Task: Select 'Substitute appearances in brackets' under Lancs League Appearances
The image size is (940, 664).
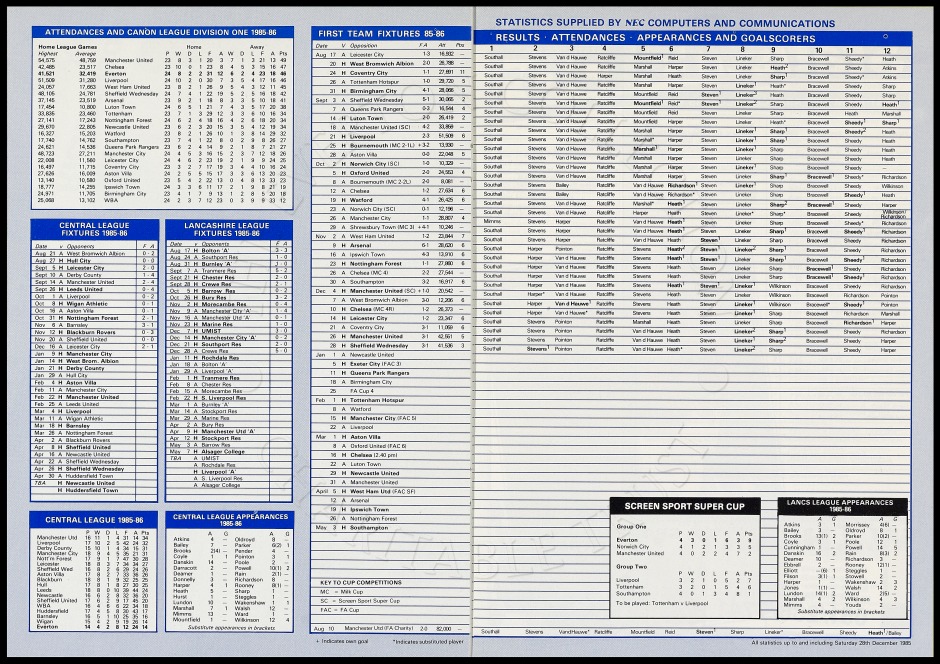Action: [841, 612]
